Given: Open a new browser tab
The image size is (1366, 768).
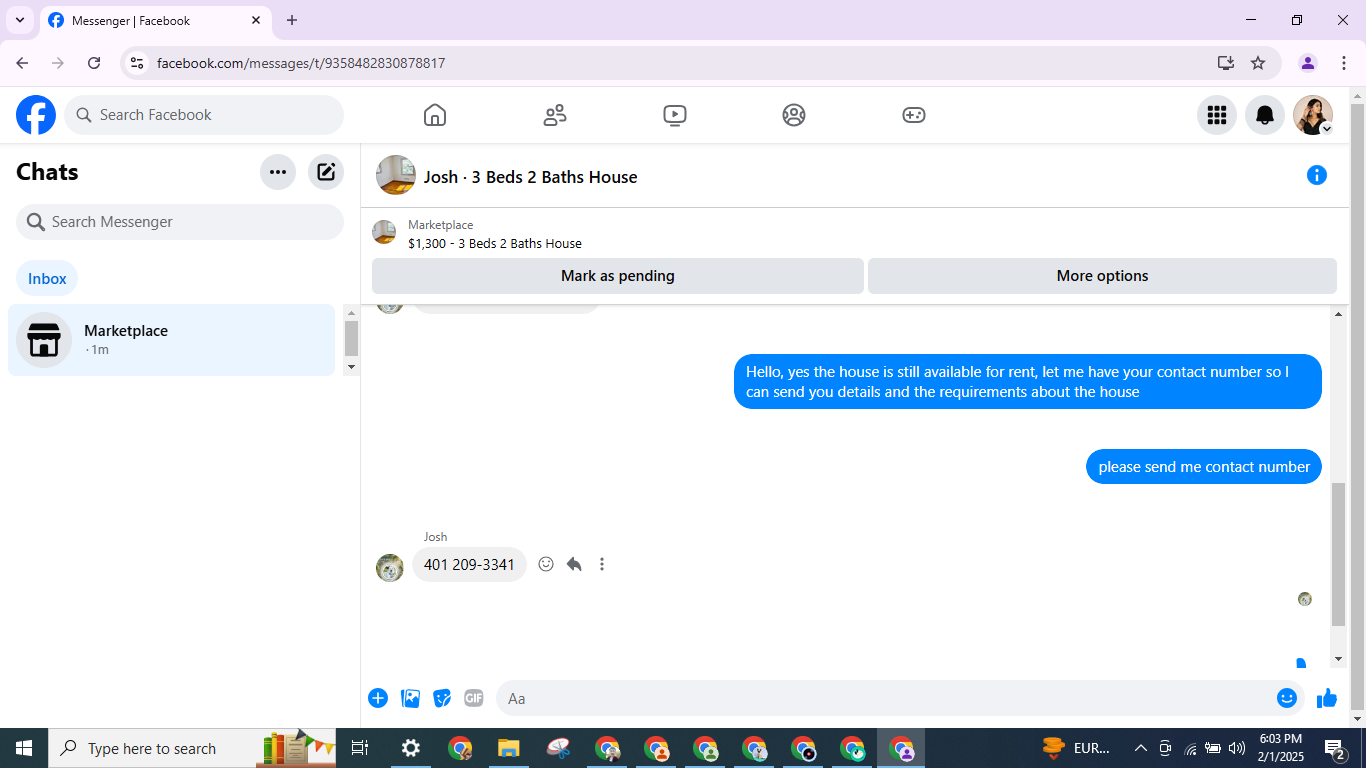Looking at the screenshot, I should [292, 20].
